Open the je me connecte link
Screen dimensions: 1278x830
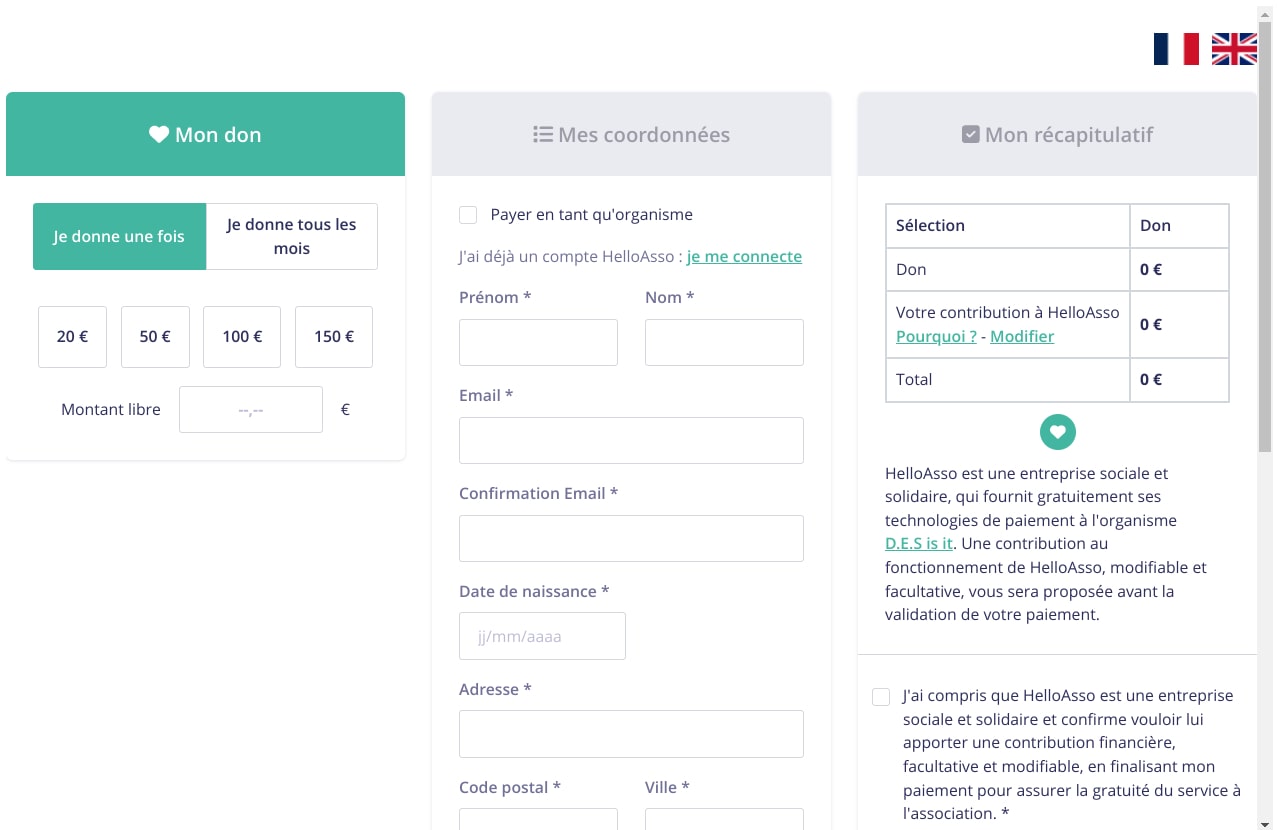744,256
